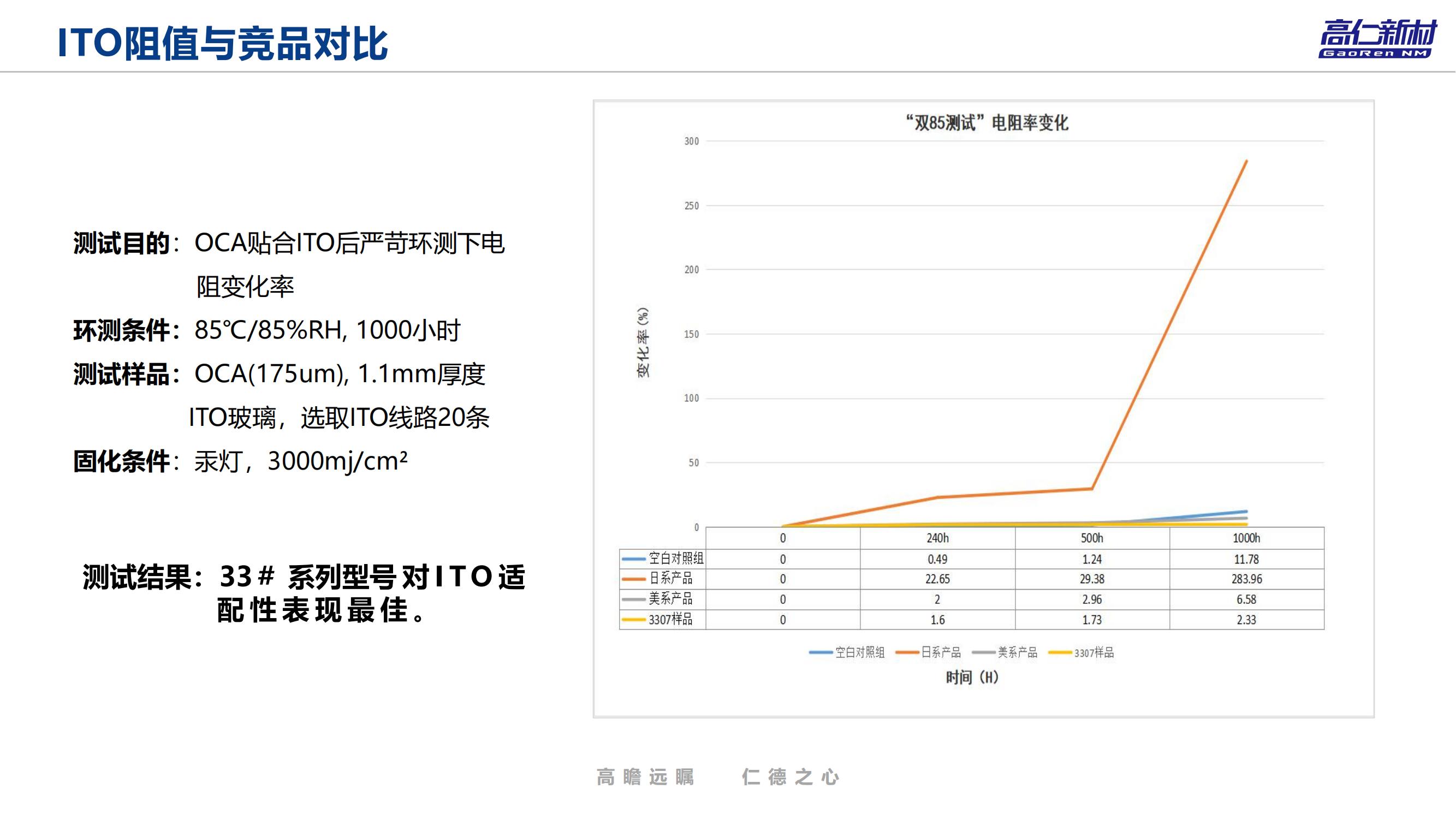This screenshot has height=819, width=1456.
Task: Select the 283.96 cell in data table
Action: [1246, 579]
